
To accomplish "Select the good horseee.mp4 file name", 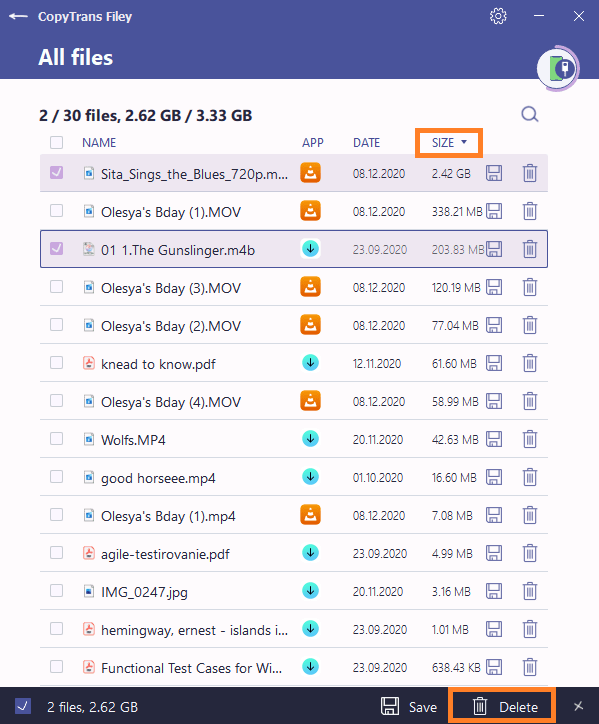I will [158, 478].
